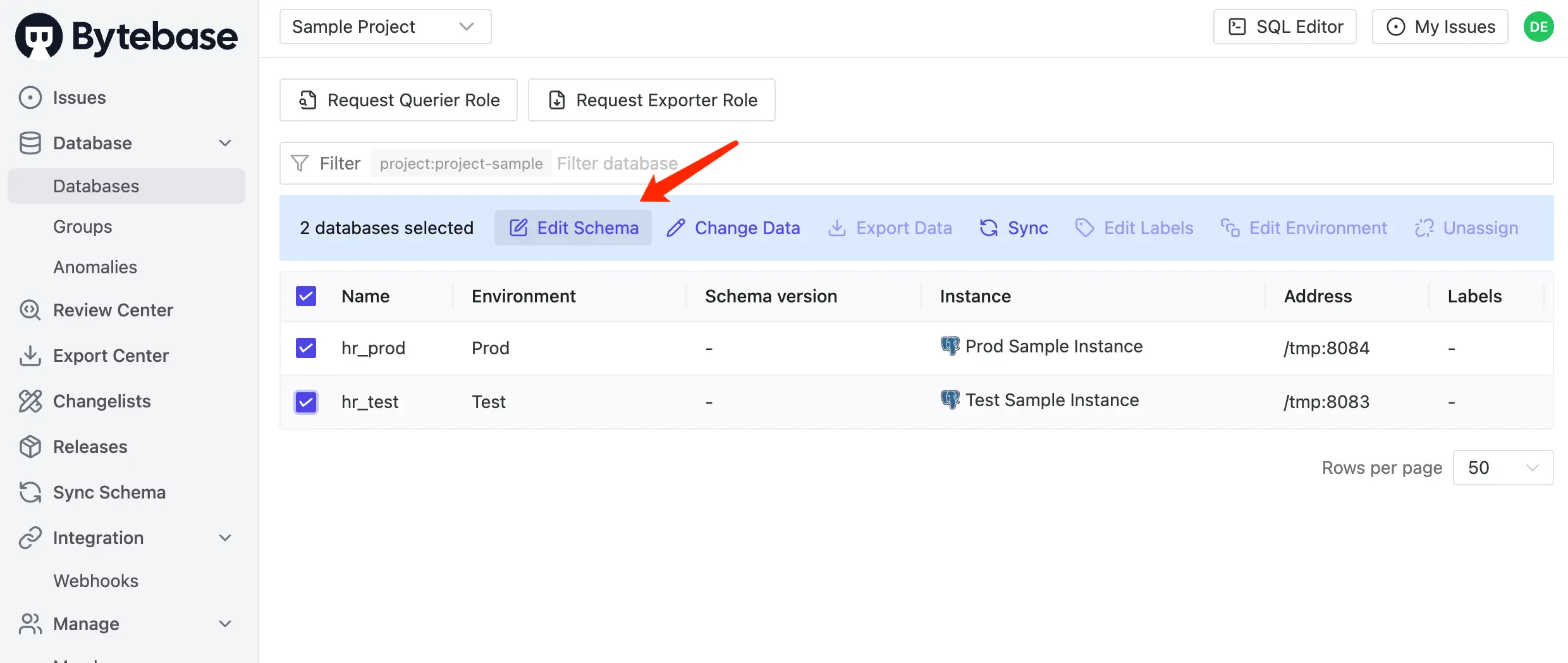
Task: Click the My Issues circle icon
Action: (x=1395, y=27)
